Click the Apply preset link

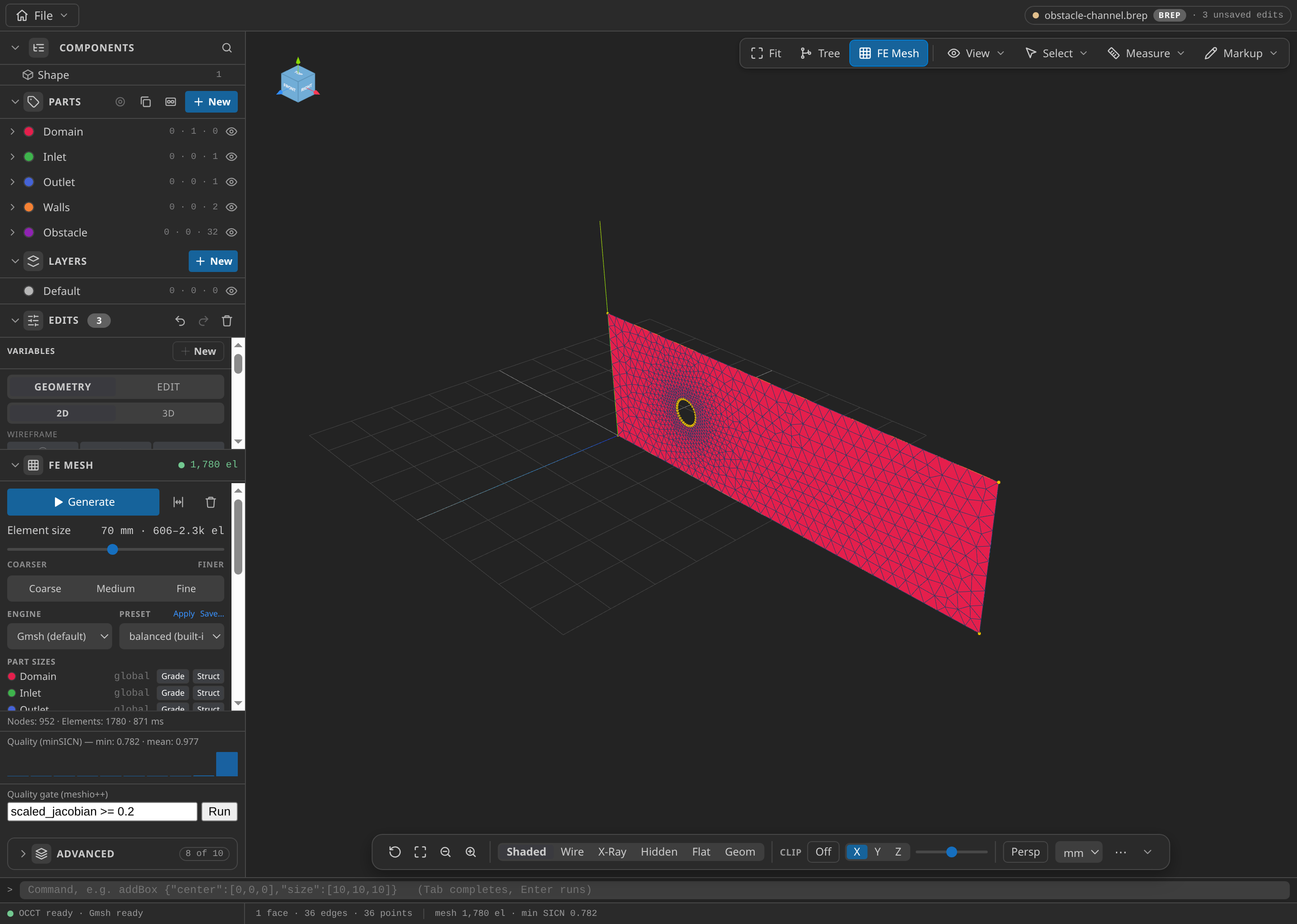point(184,614)
